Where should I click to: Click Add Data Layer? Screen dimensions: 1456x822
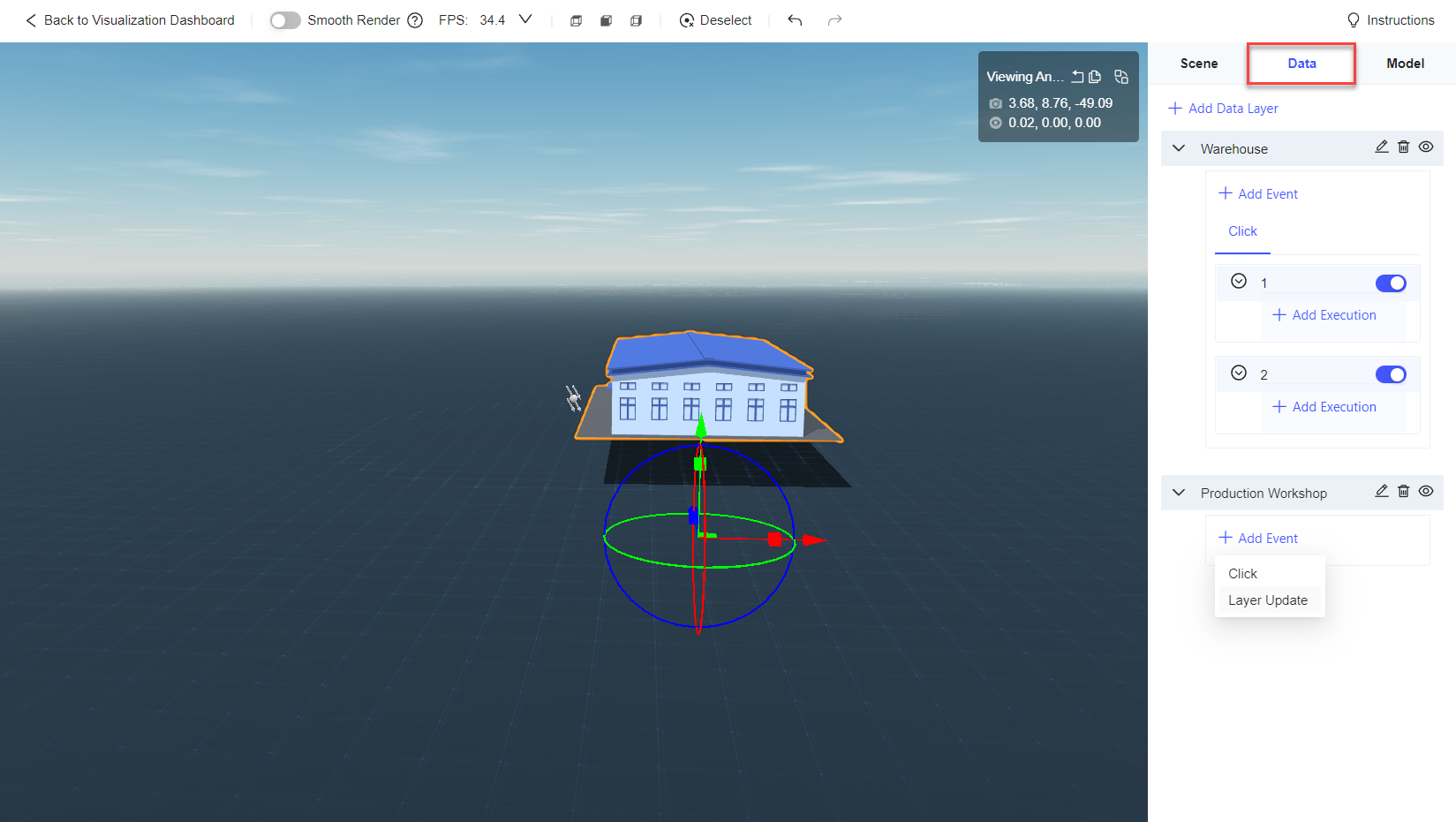tap(1223, 109)
